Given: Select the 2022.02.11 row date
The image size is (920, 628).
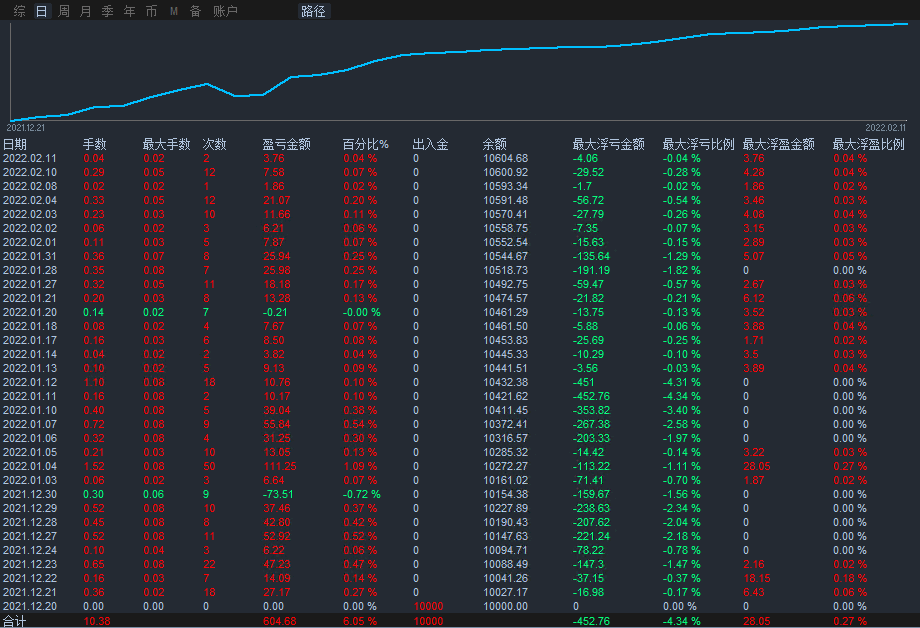Looking at the screenshot, I should [x=30, y=158].
